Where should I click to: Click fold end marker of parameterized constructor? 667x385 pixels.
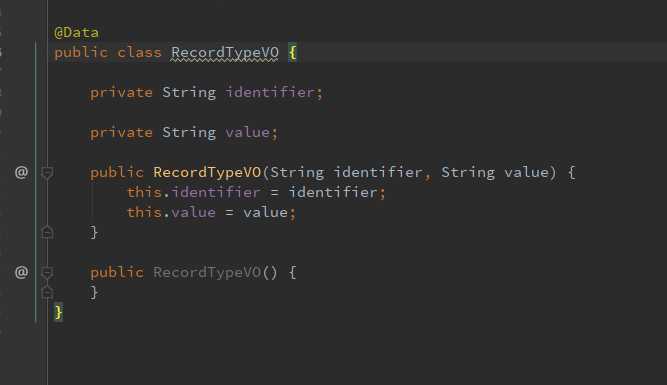[x=47, y=232]
